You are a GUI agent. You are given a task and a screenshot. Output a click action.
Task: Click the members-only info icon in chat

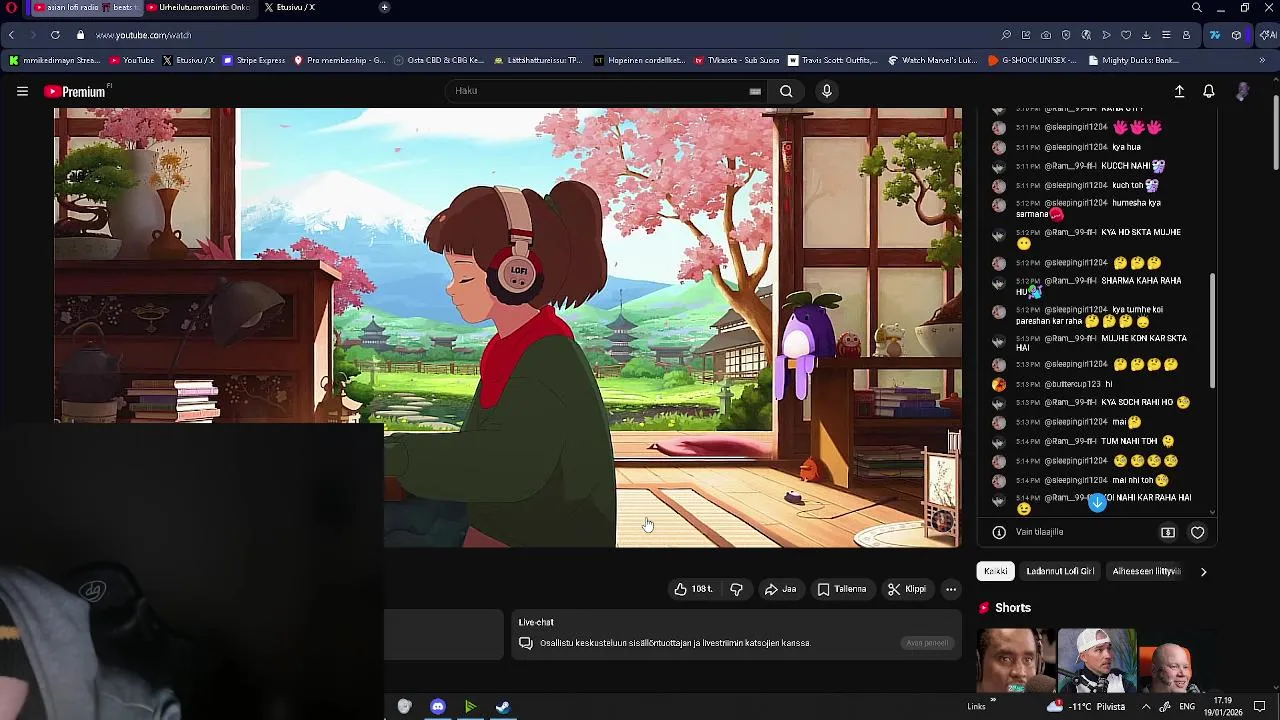pos(998,532)
